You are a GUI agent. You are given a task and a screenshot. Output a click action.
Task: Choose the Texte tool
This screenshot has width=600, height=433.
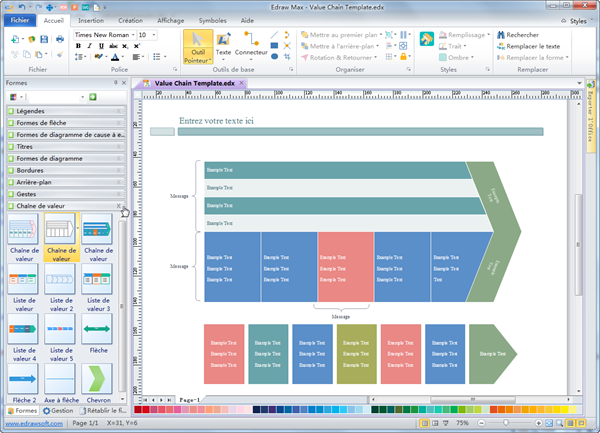coord(223,46)
